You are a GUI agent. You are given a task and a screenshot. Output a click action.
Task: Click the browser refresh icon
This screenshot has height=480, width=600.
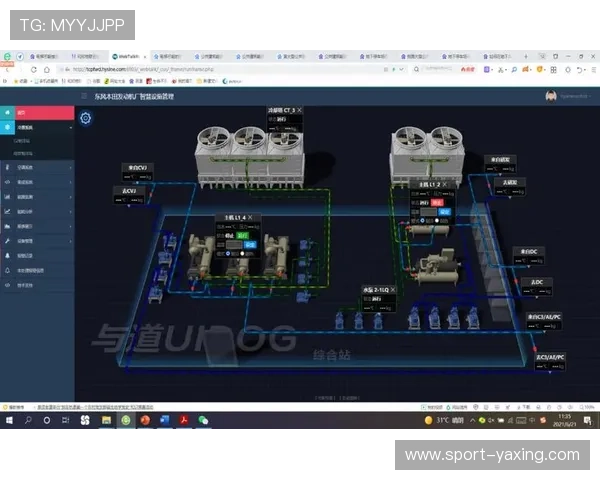click(32, 71)
